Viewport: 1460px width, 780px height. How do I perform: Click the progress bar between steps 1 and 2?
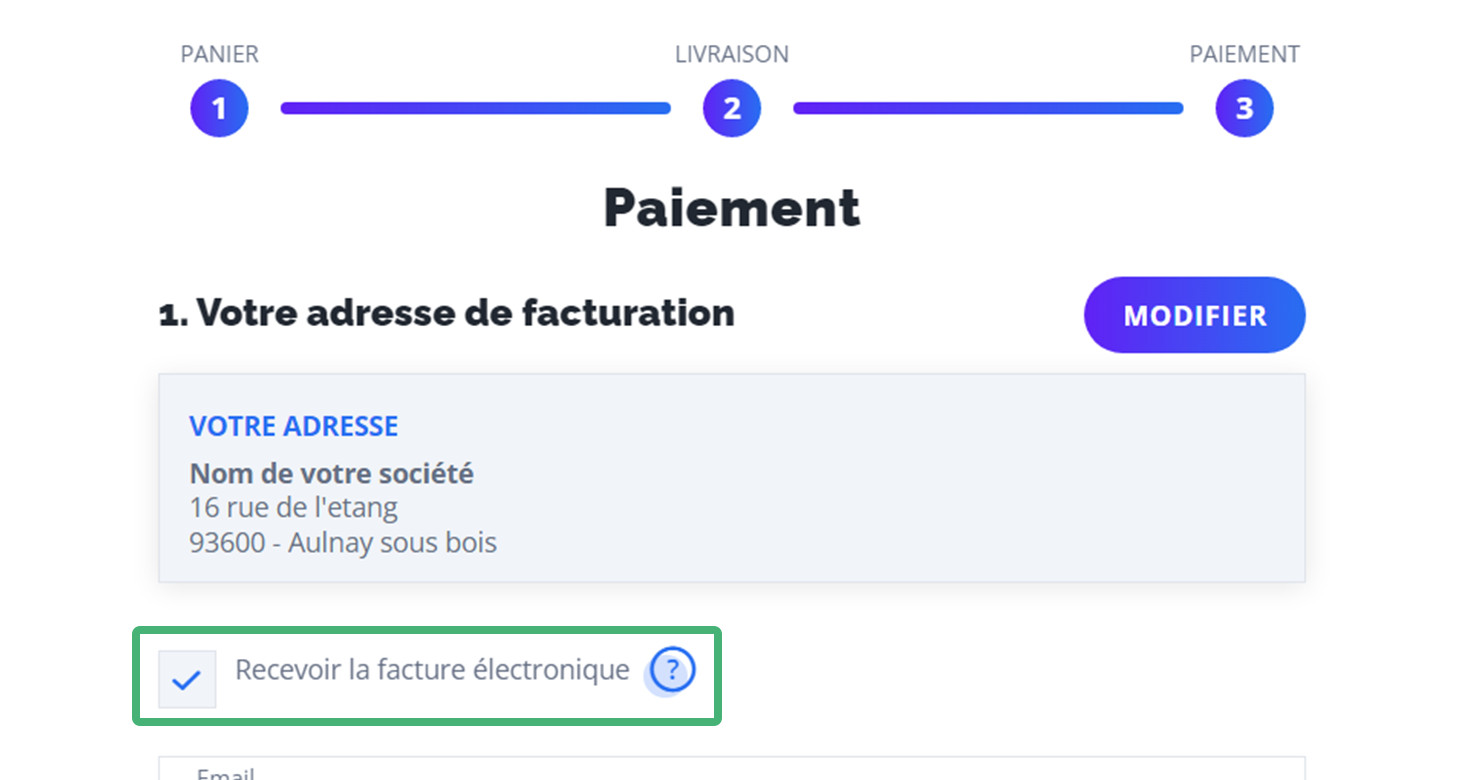[x=475, y=108]
